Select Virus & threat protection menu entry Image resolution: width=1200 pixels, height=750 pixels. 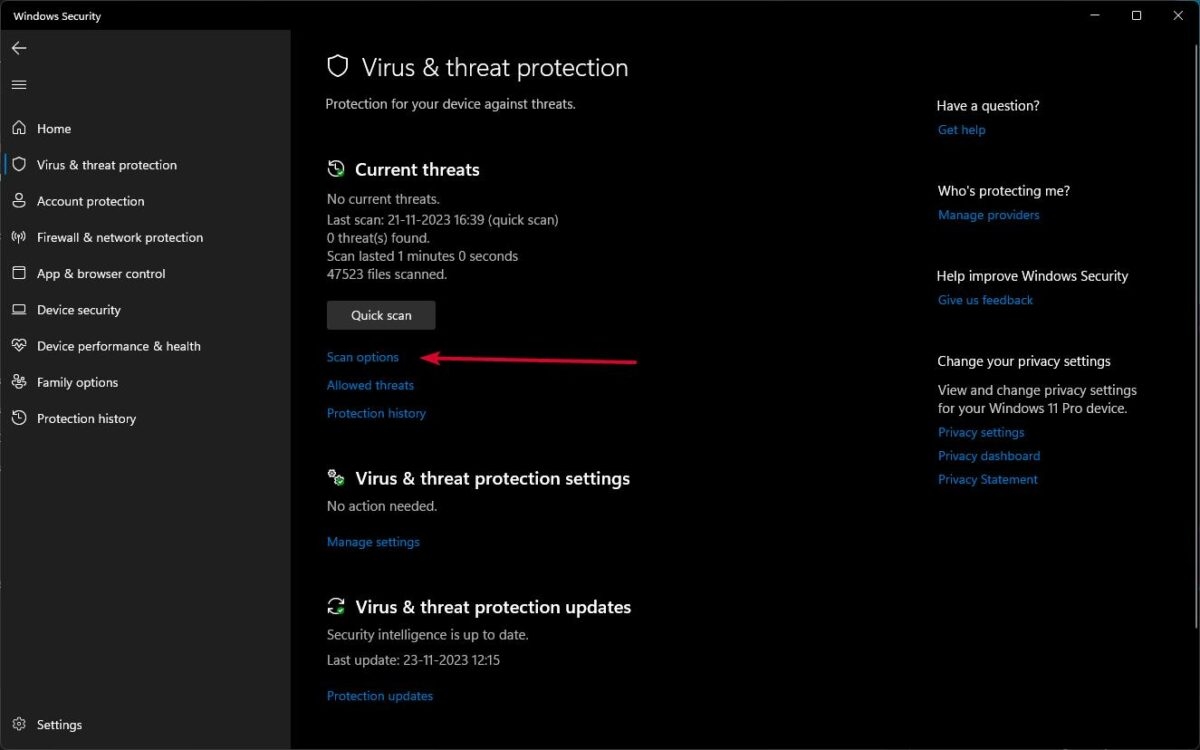pyautogui.click(x=107, y=164)
